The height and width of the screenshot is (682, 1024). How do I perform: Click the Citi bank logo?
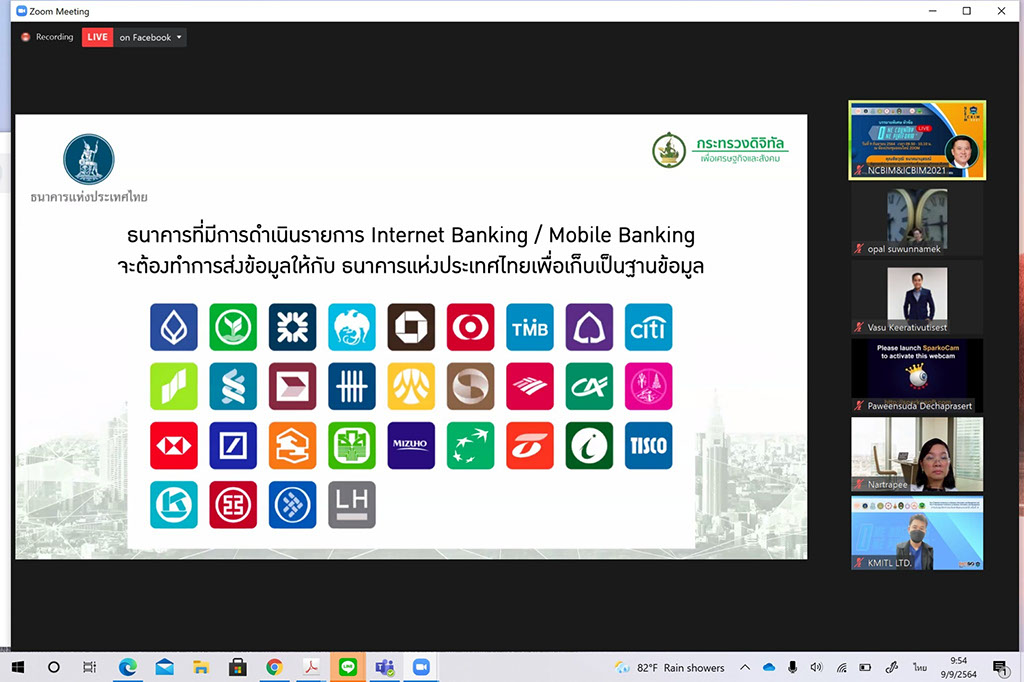coord(648,327)
